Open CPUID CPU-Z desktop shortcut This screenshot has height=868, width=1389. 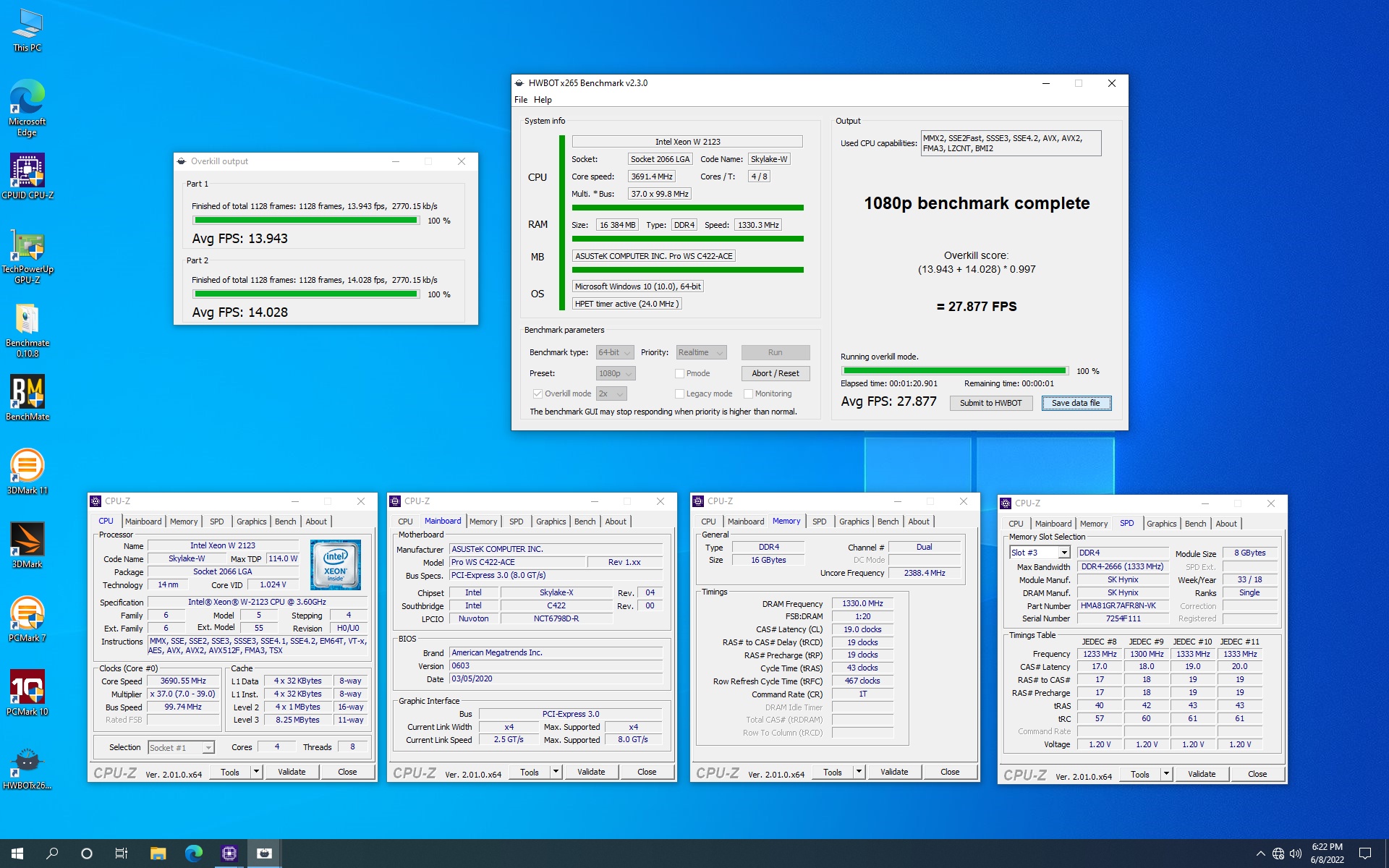(27, 176)
